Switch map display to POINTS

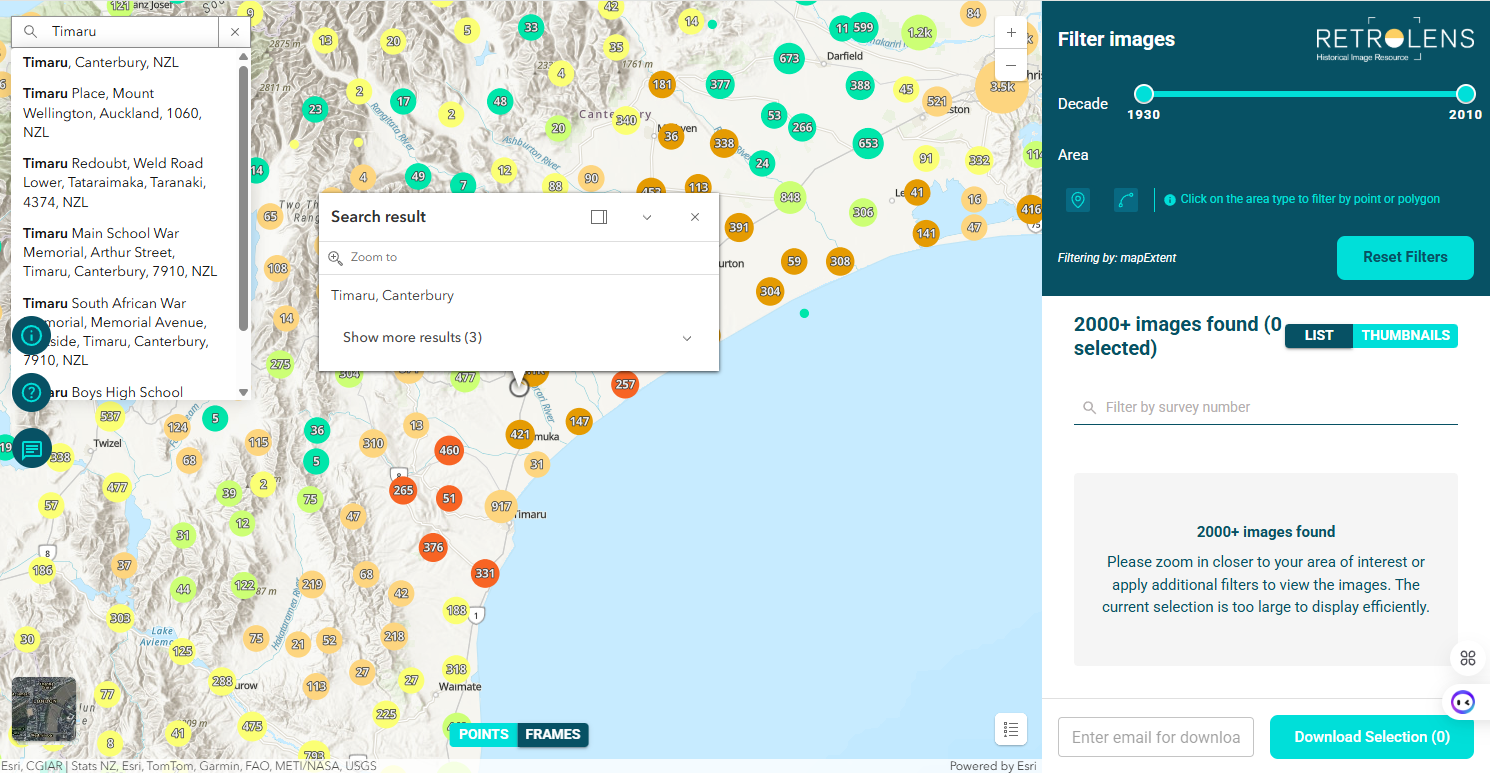(x=484, y=735)
